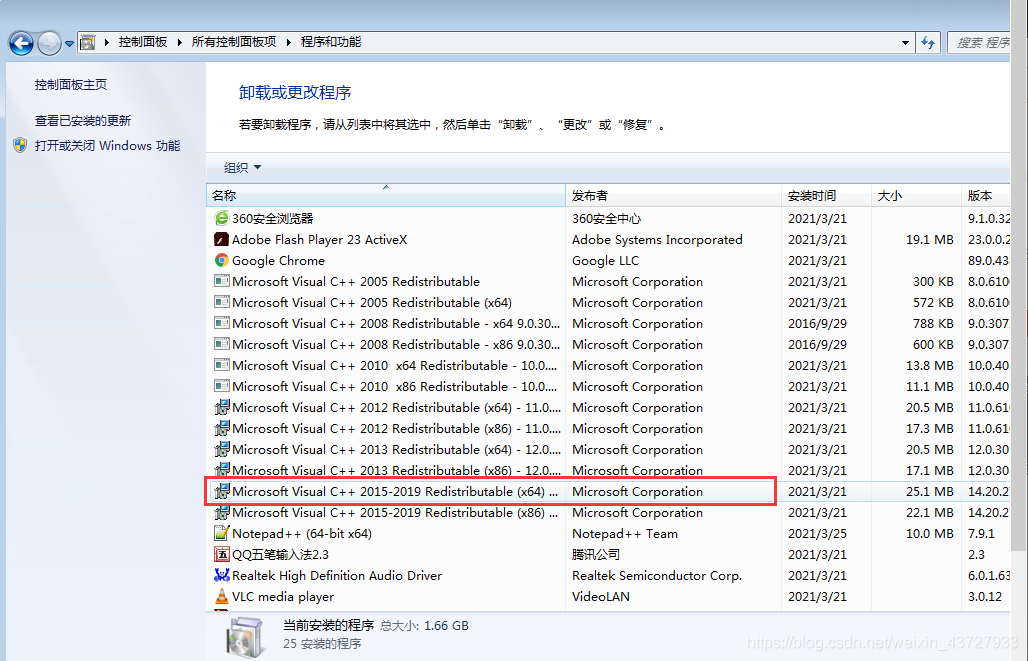1028x661 pixels.
Task: Expand arrow after 控制面板 breadcrumb
Action: point(180,43)
